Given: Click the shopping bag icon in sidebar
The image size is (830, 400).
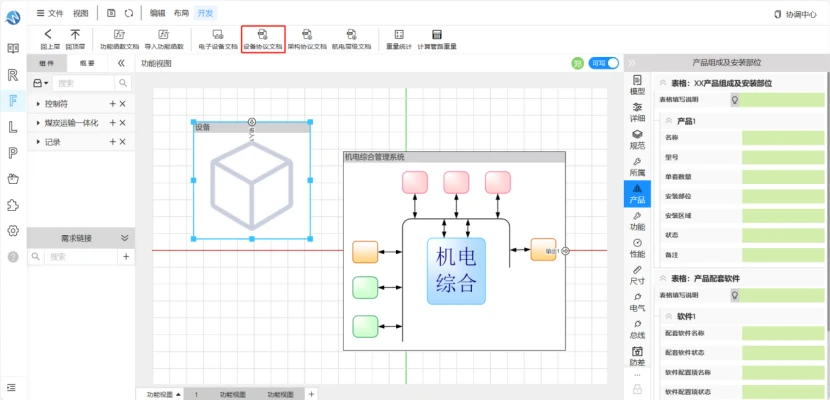Looking at the screenshot, I should click(x=13, y=179).
